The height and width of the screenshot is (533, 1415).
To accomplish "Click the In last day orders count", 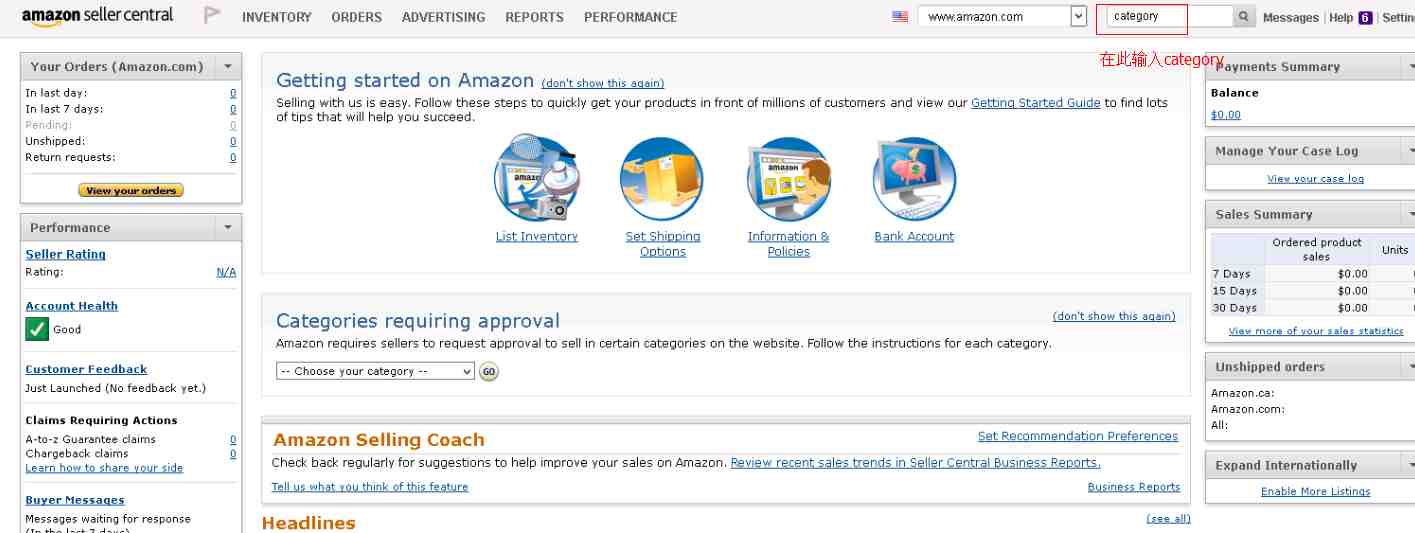I will 233,93.
